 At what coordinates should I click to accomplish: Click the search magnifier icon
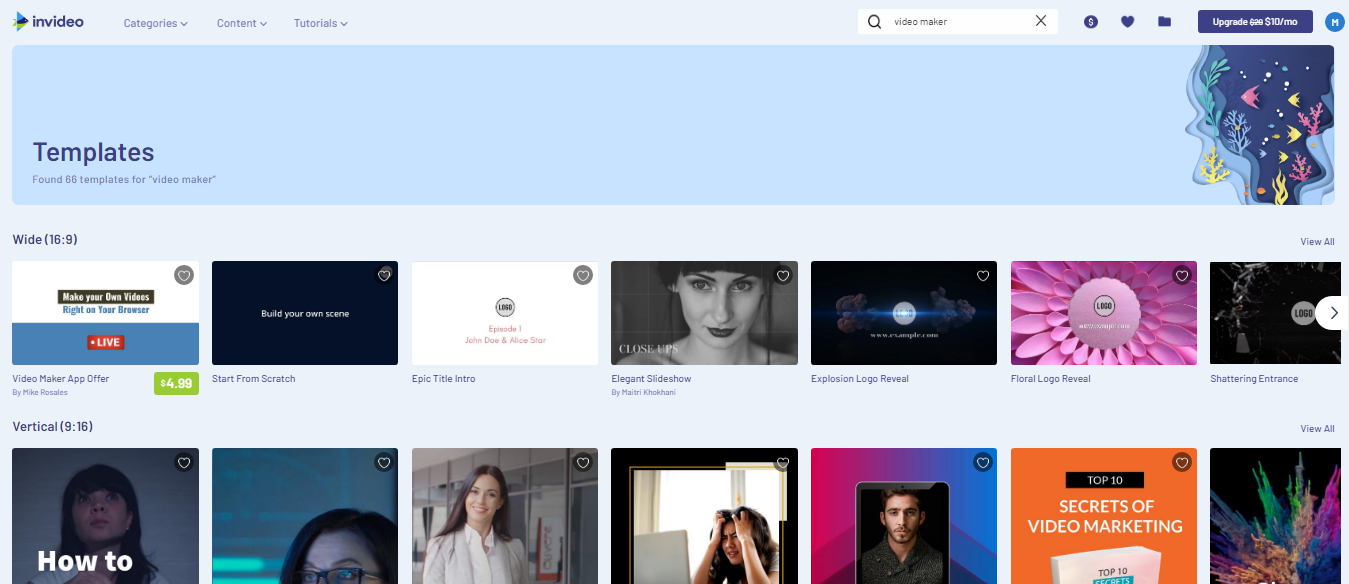pyautogui.click(x=873, y=21)
